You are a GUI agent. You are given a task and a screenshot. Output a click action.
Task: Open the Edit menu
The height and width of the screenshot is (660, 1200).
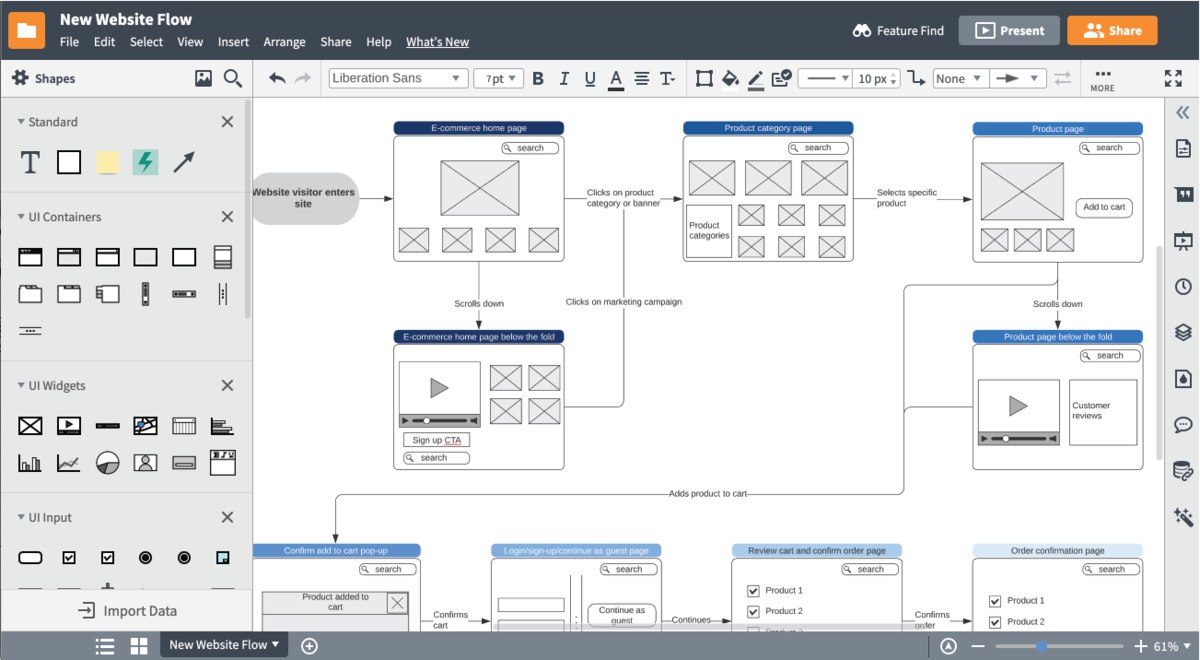(105, 42)
